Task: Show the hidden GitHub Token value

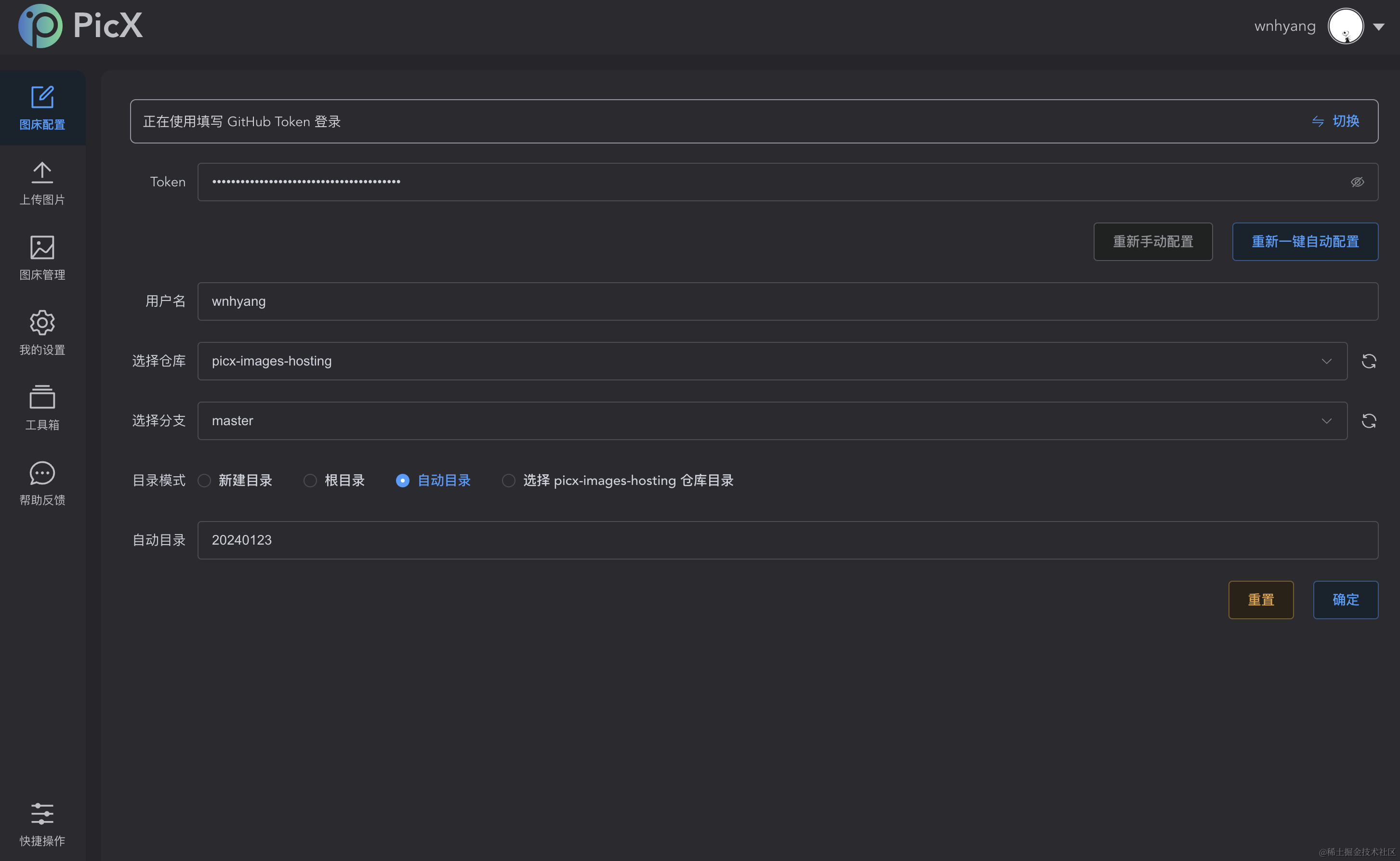Action: coord(1358,182)
